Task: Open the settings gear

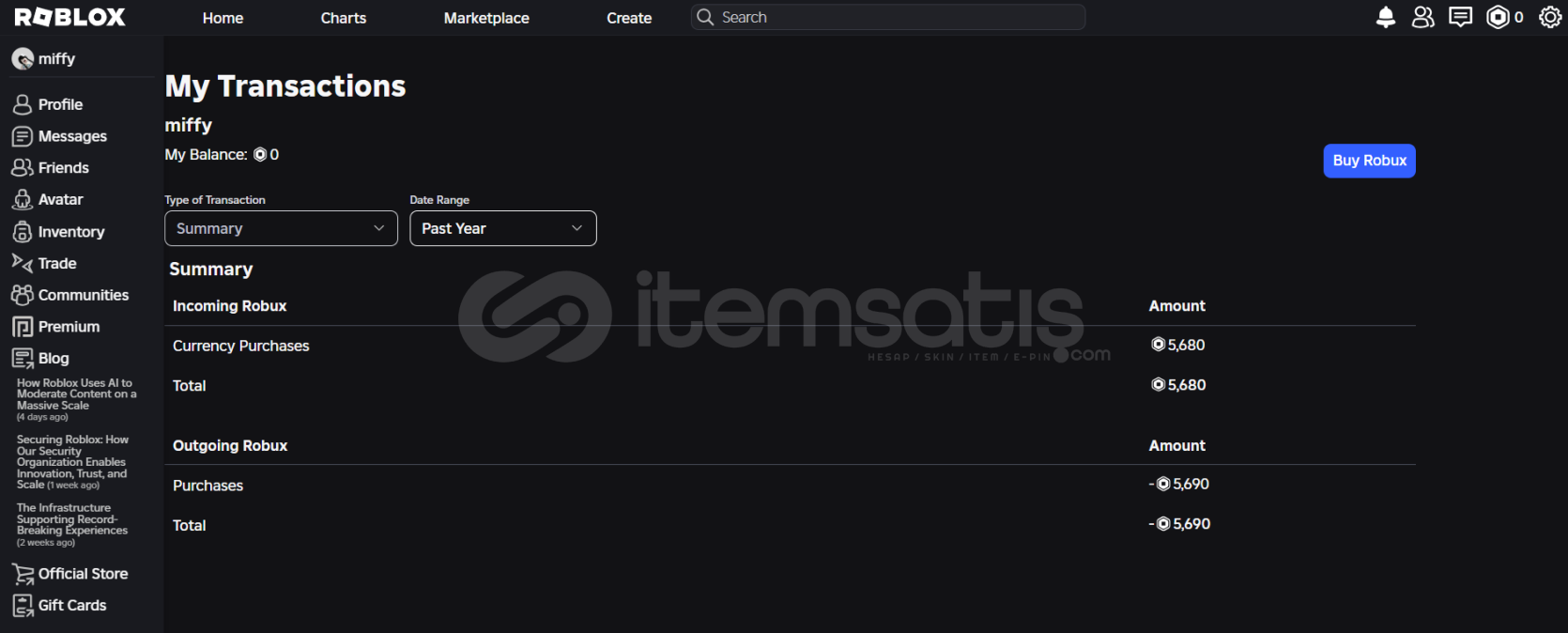Action: click(x=1550, y=17)
